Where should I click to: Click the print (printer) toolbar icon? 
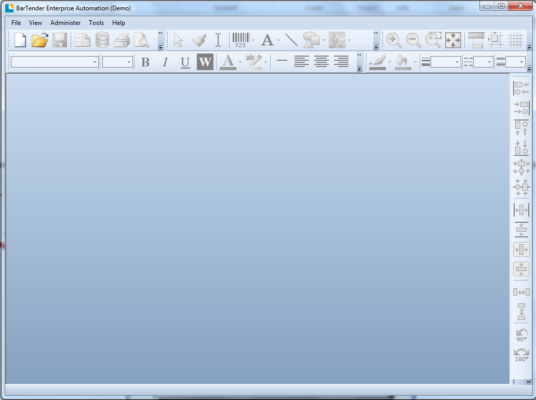(122, 40)
